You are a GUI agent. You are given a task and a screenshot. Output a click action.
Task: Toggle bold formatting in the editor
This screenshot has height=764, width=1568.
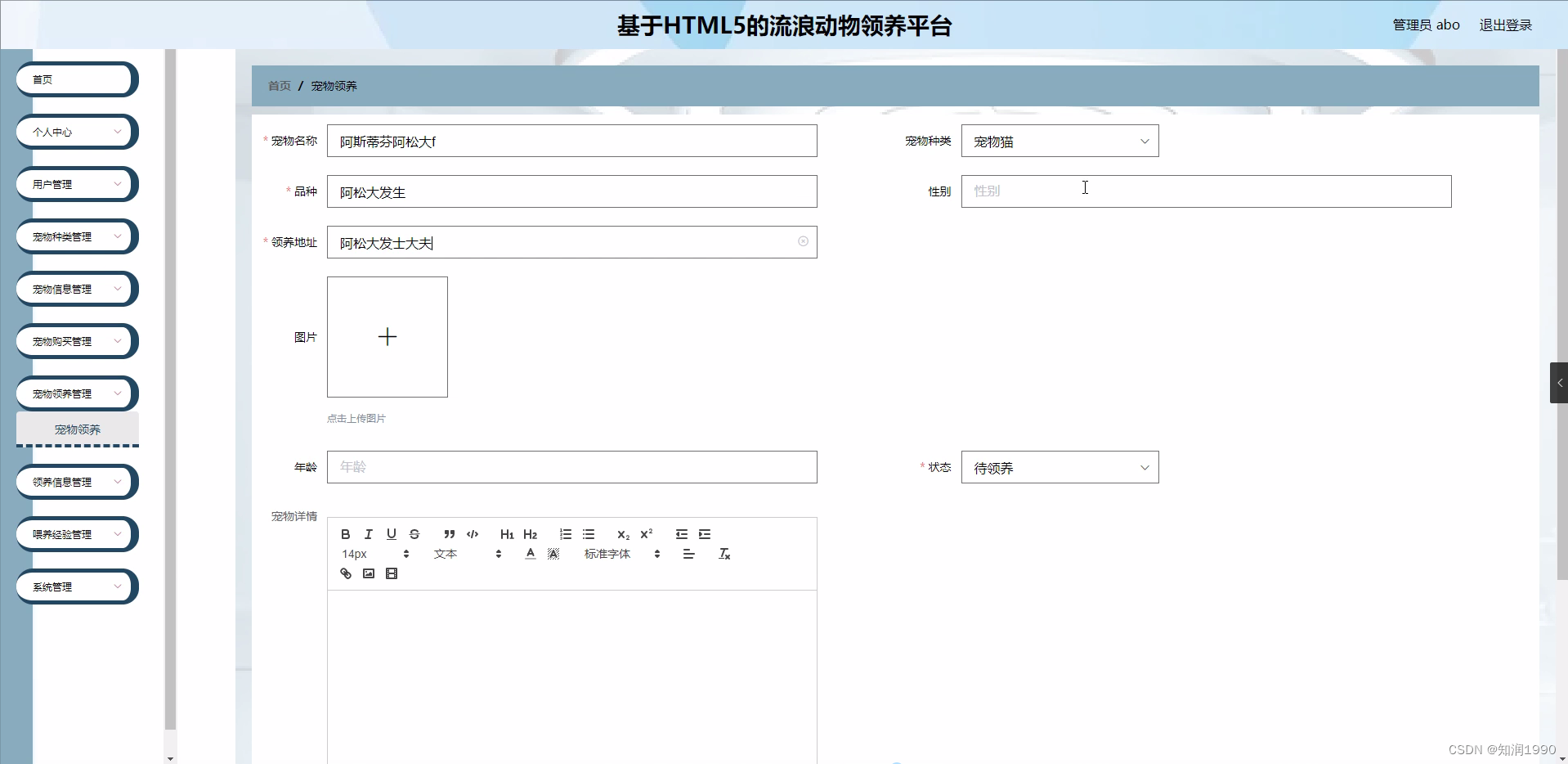click(x=344, y=534)
